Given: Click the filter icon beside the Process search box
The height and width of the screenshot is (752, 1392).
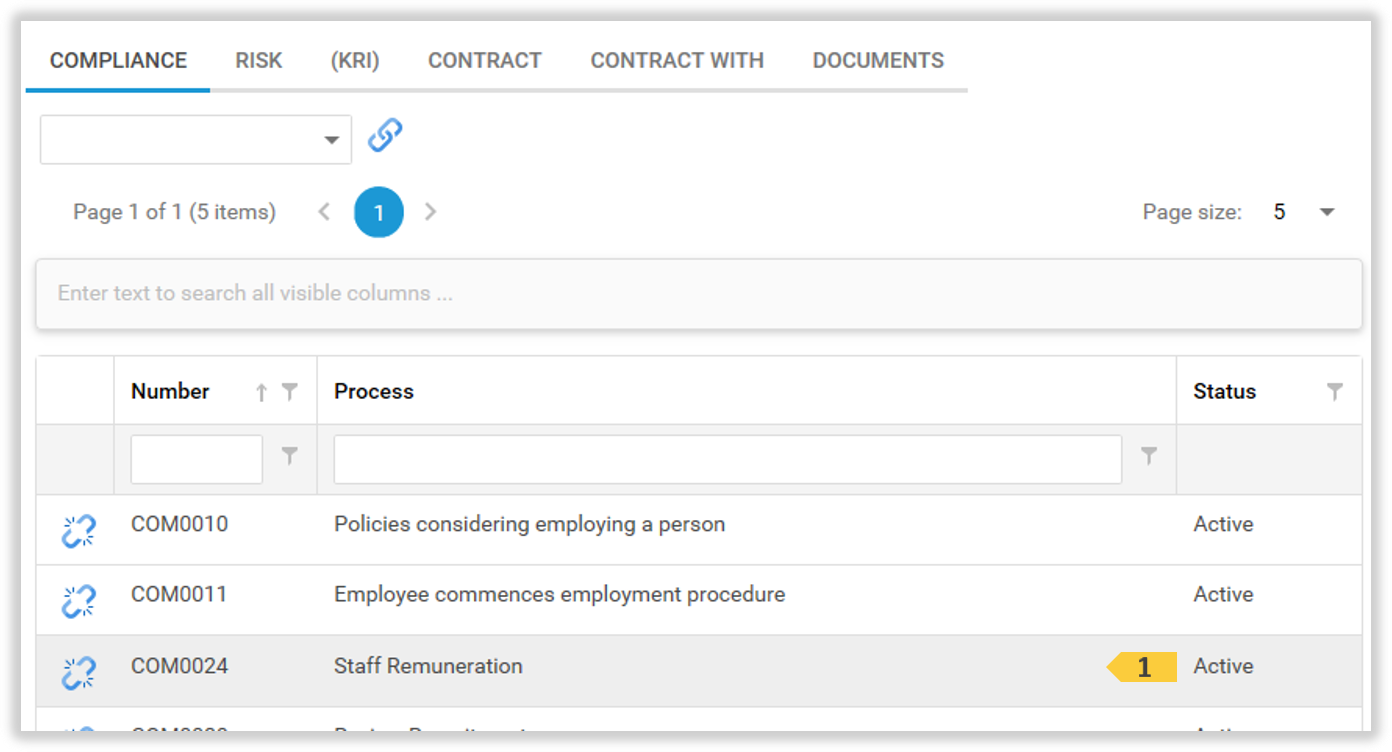Looking at the screenshot, I should (1149, 456).
